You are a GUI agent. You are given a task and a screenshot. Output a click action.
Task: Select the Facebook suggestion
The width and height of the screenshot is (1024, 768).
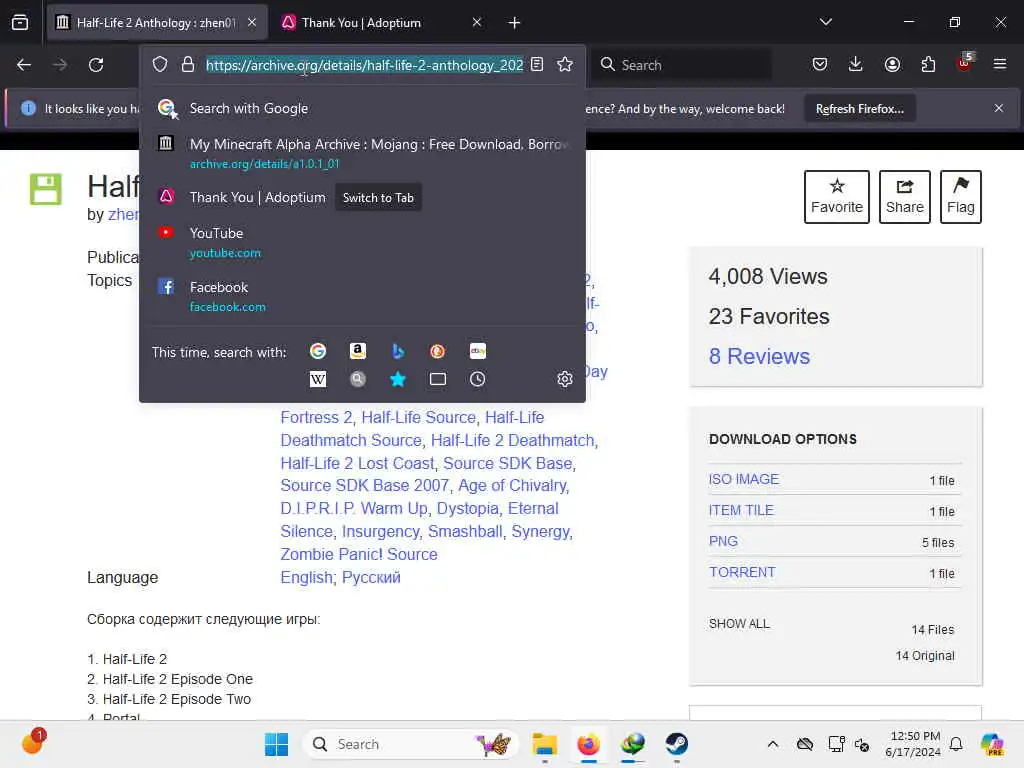coord(362,296)
